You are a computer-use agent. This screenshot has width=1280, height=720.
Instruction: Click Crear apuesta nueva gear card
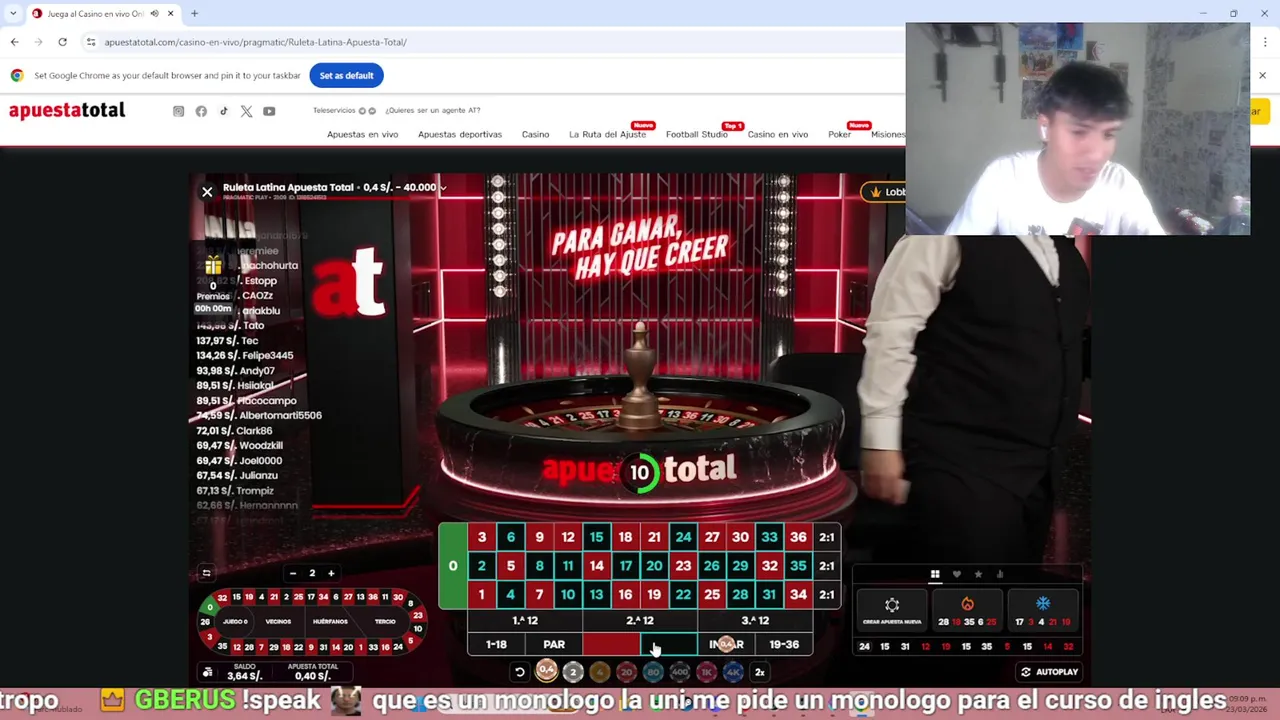(x=892, y=611)
